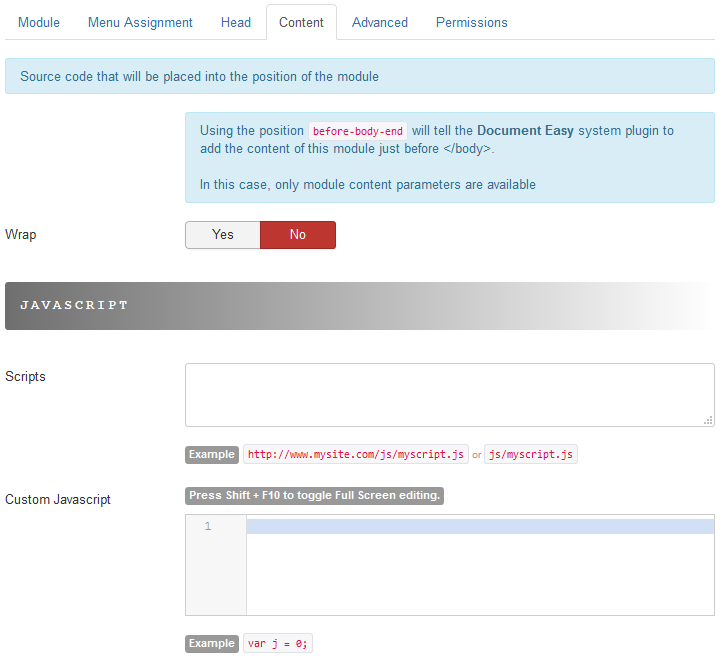Go to the Head tab
This screenshot has height=661, width=723.
(236, 22)
